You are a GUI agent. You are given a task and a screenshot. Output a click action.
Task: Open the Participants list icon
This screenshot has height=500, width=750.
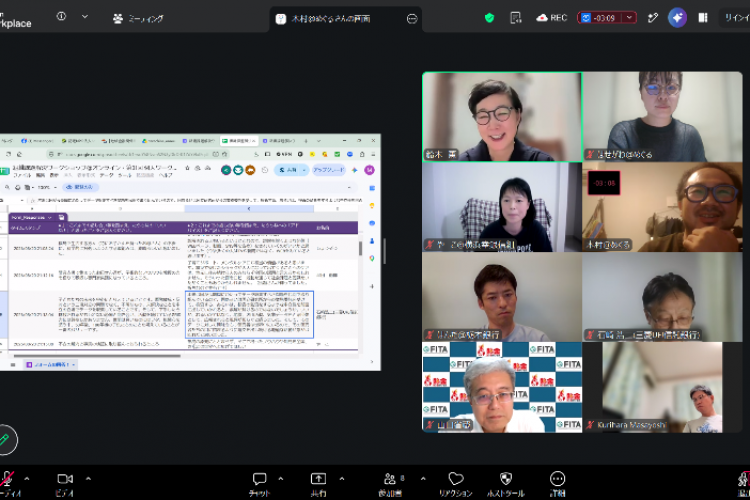(x=390, y=479)
